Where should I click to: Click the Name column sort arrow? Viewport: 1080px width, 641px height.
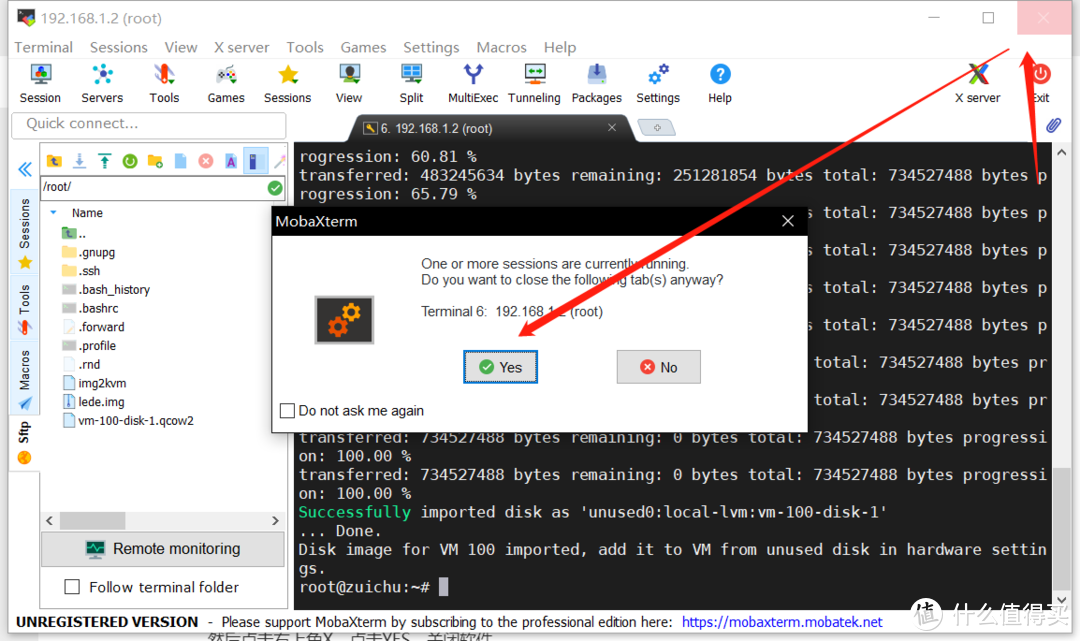pos(53,213)
